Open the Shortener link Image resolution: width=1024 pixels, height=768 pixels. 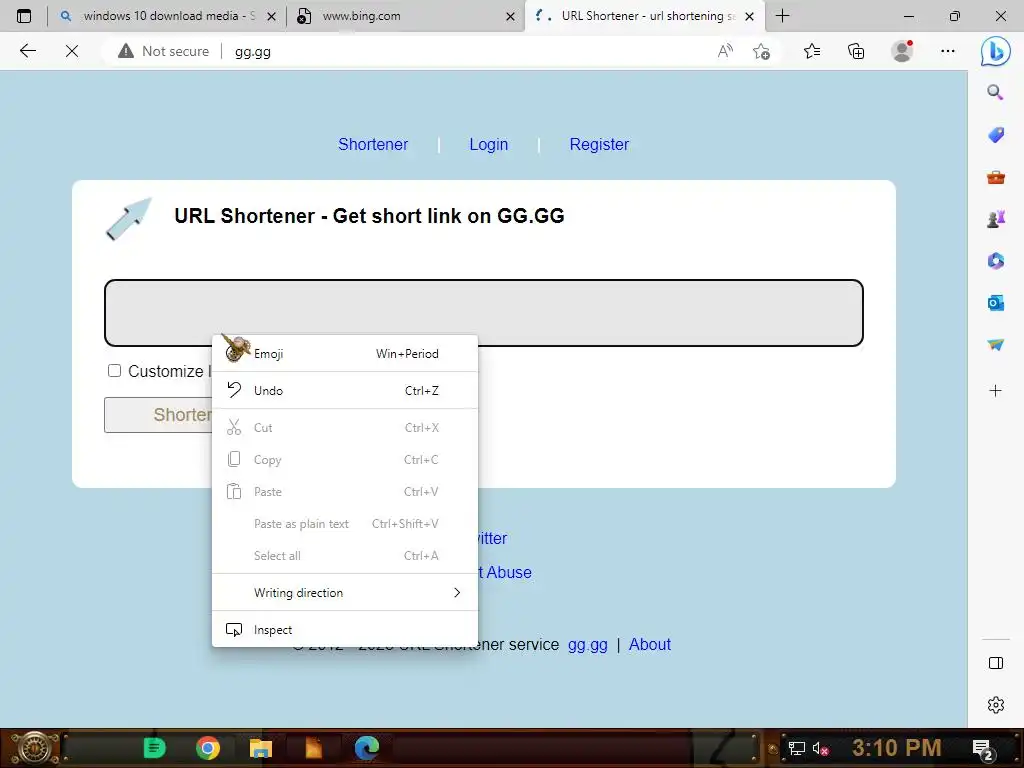[373, 144]
